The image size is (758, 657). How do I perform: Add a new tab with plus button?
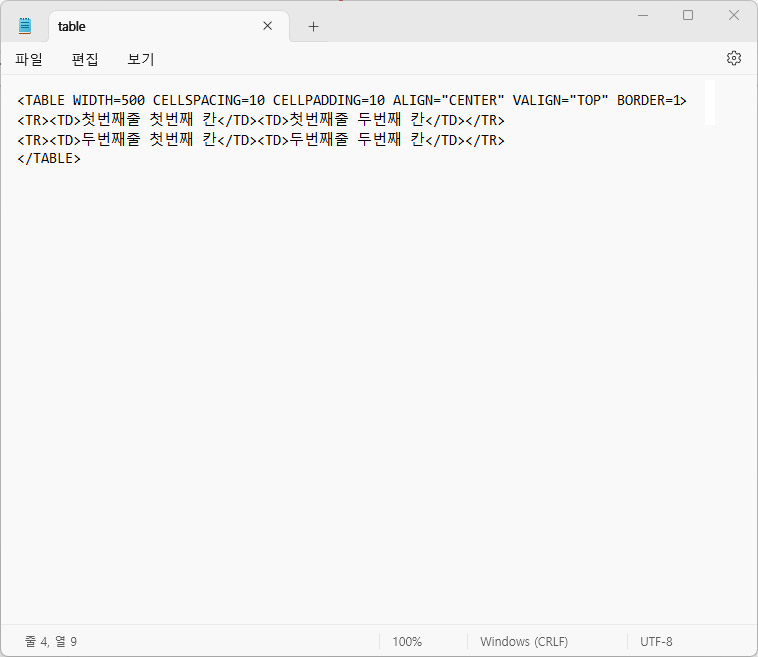pyautogui.click(x=313, y=27)
